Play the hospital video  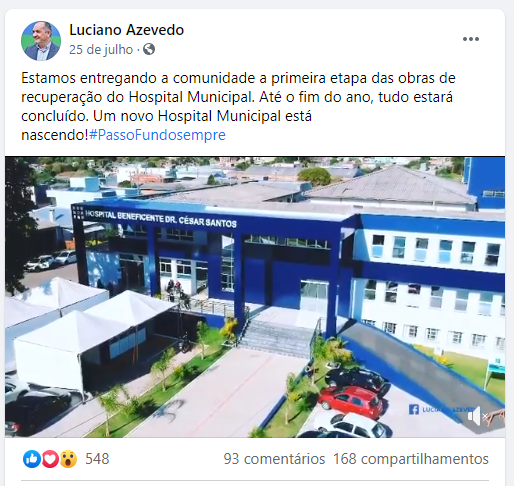click(255, 297)
